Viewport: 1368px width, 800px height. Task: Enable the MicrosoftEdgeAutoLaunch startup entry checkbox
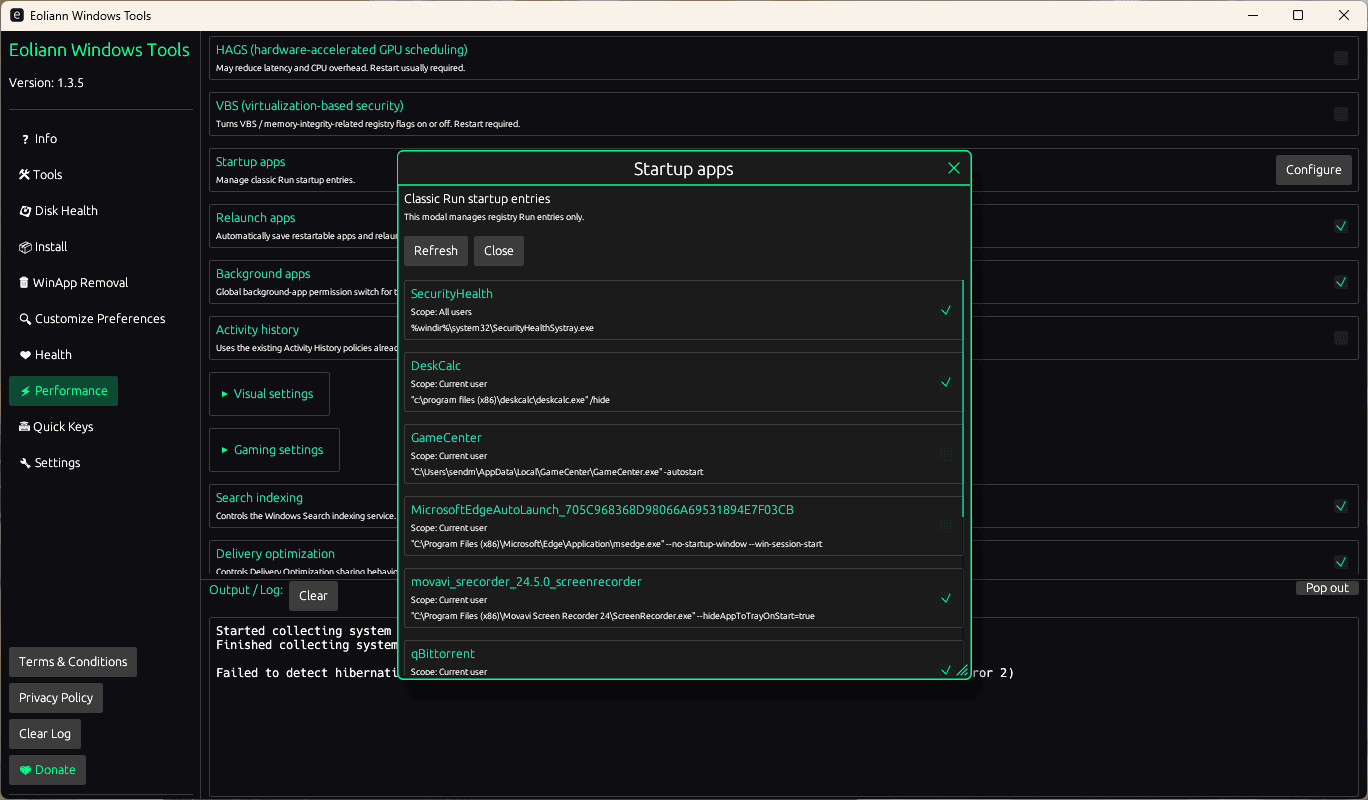pos(946,526)
